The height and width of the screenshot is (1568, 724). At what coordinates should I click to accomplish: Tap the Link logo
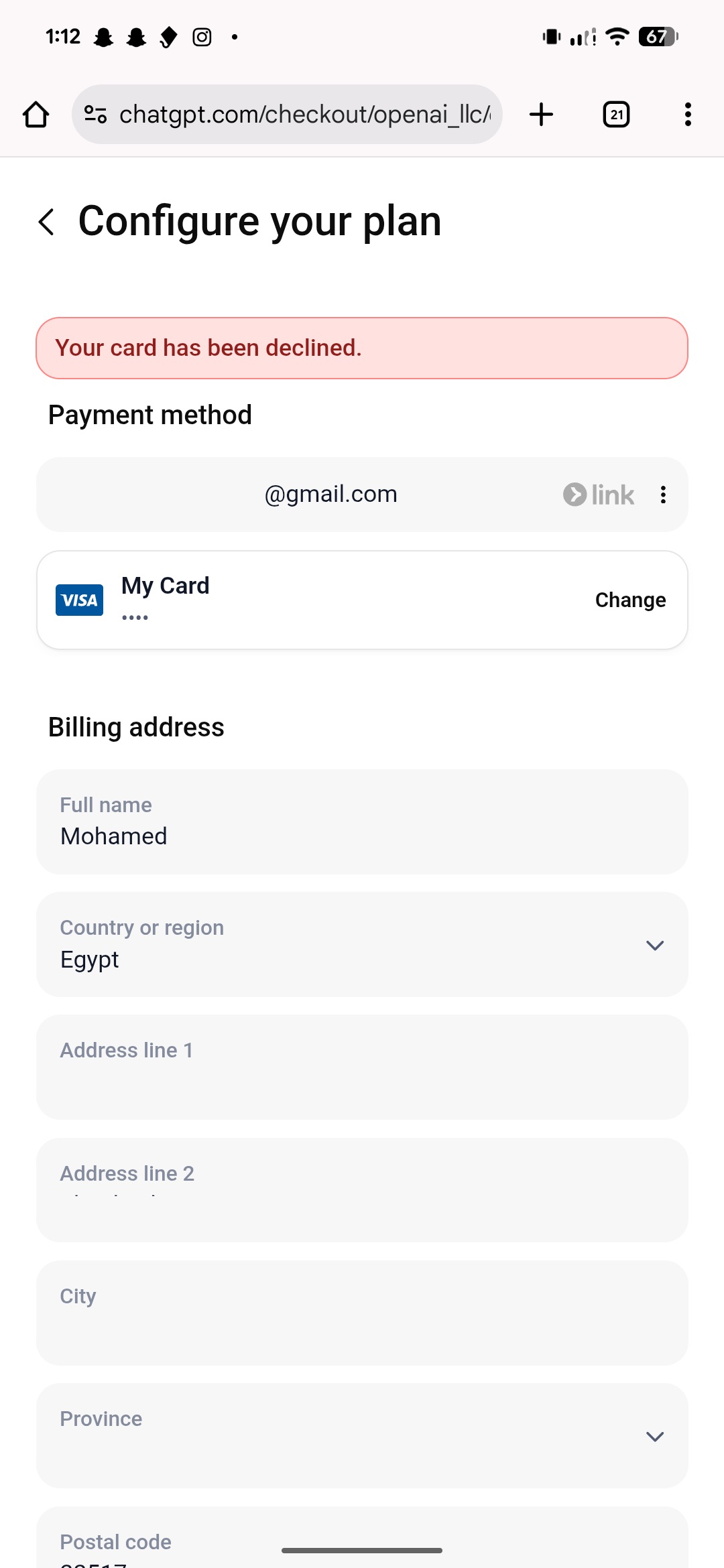click(x=599, y=495)
